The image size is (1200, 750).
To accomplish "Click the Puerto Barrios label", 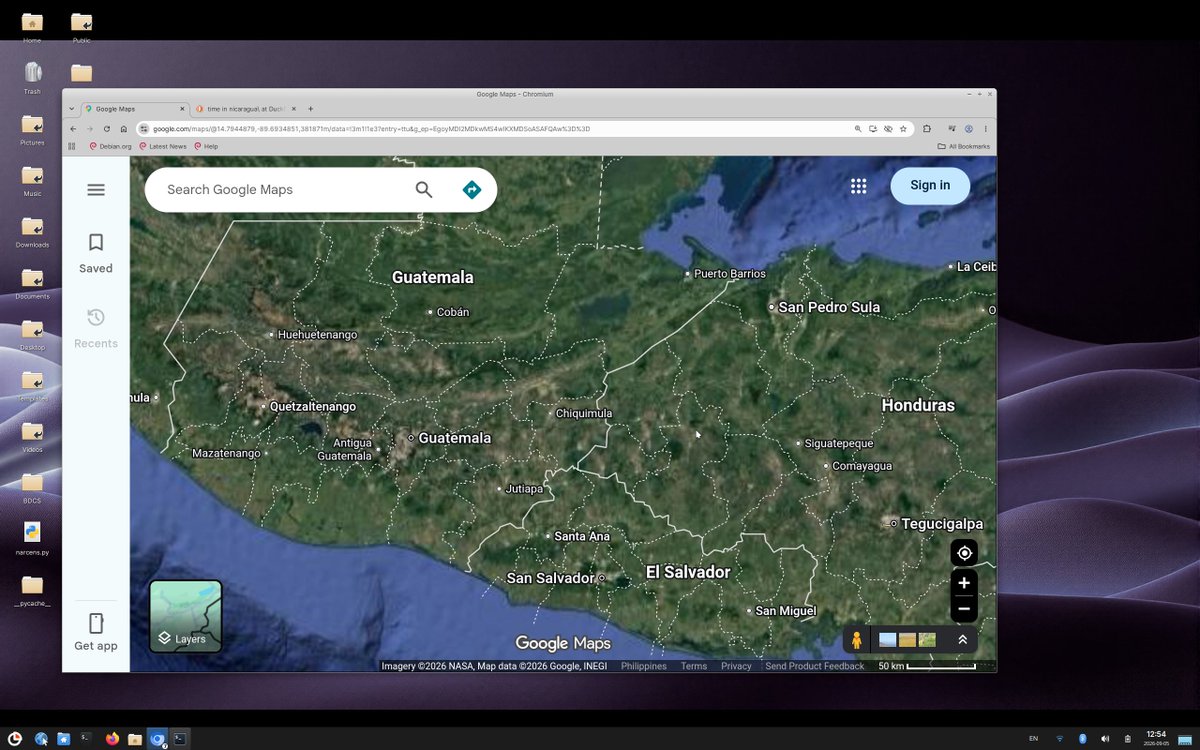I will (x=730, y=274).
